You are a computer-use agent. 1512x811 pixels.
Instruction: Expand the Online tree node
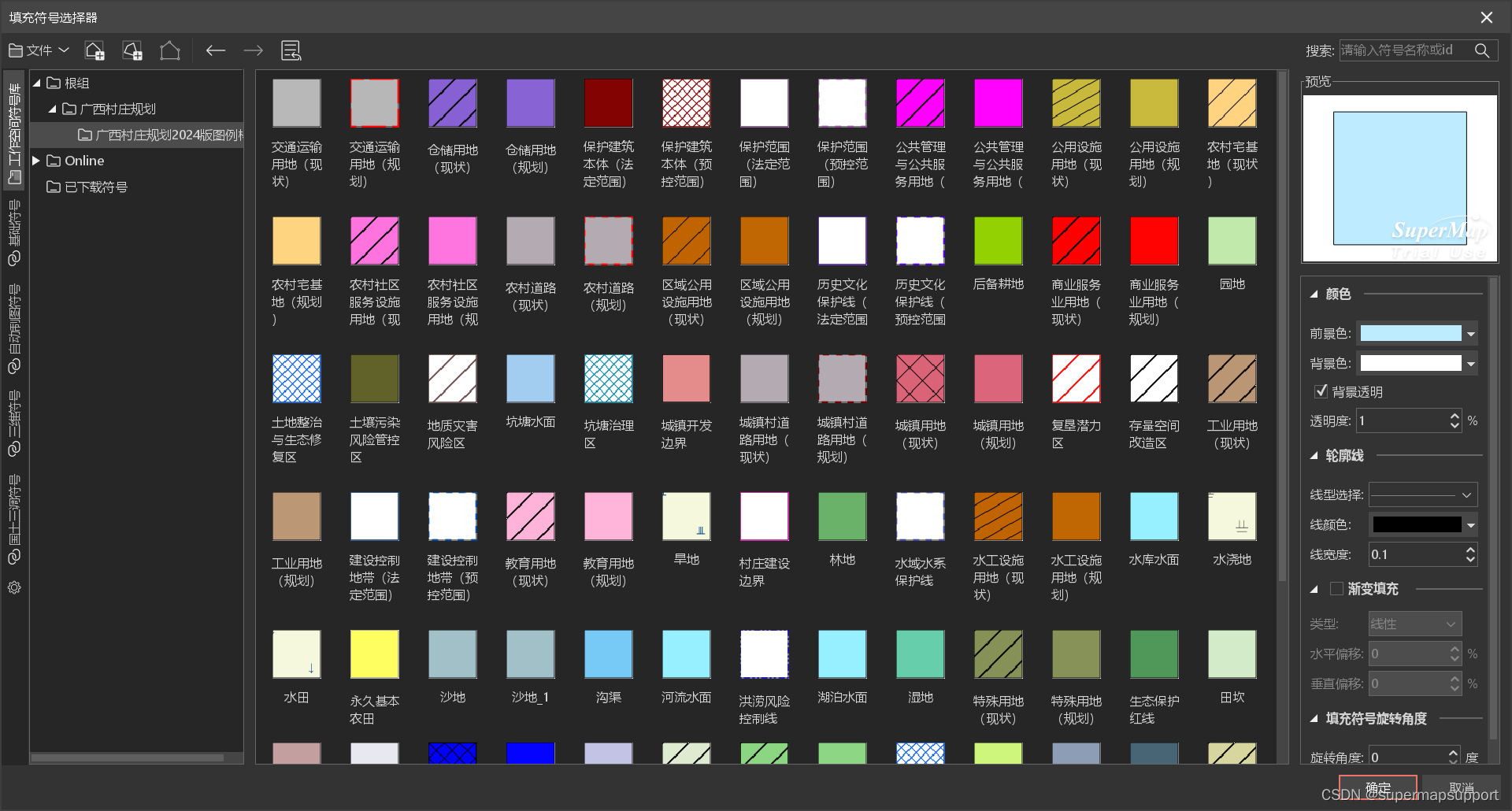click(x=36, y=161)
